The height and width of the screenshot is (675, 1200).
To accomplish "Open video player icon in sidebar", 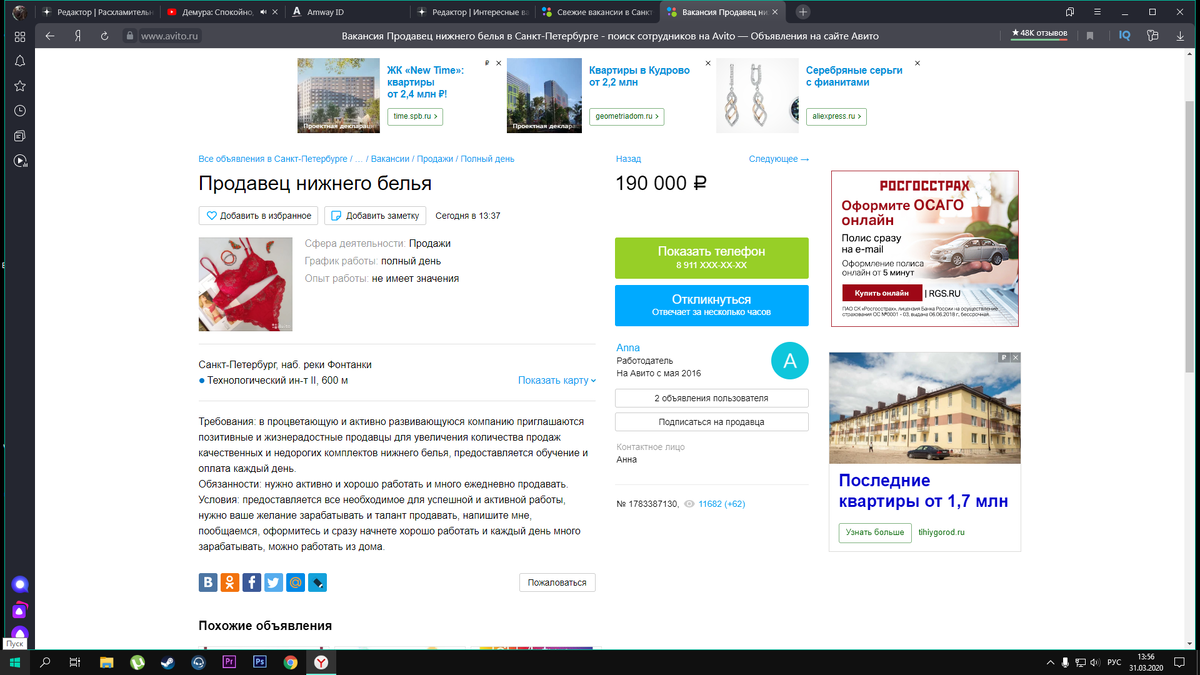I will [x=20, y=160].
